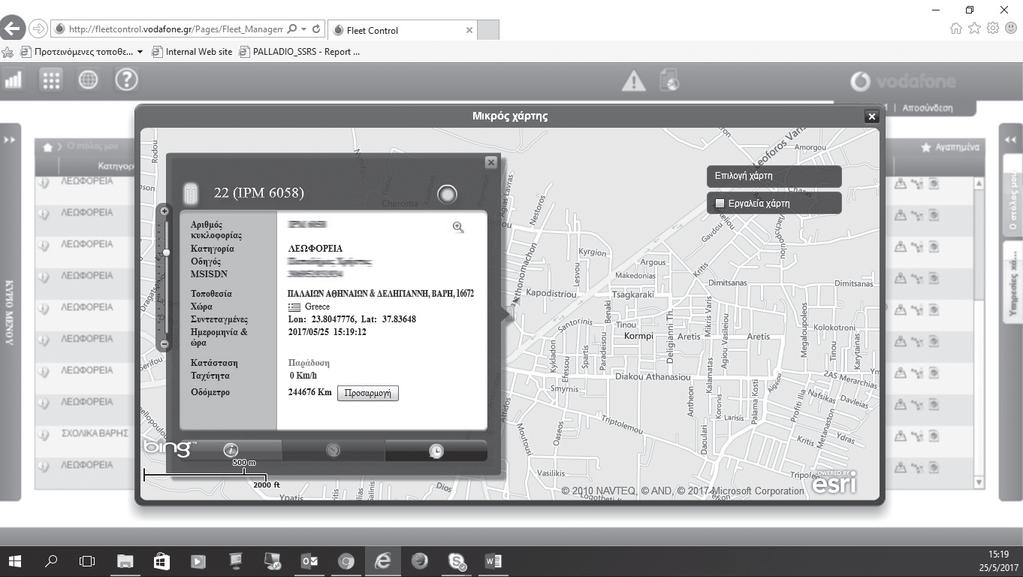Image resolution: width=1023 pixels, height=577 pixels.
Task: Open the warning alerts triangle icon
Action: tap(634, 82)
